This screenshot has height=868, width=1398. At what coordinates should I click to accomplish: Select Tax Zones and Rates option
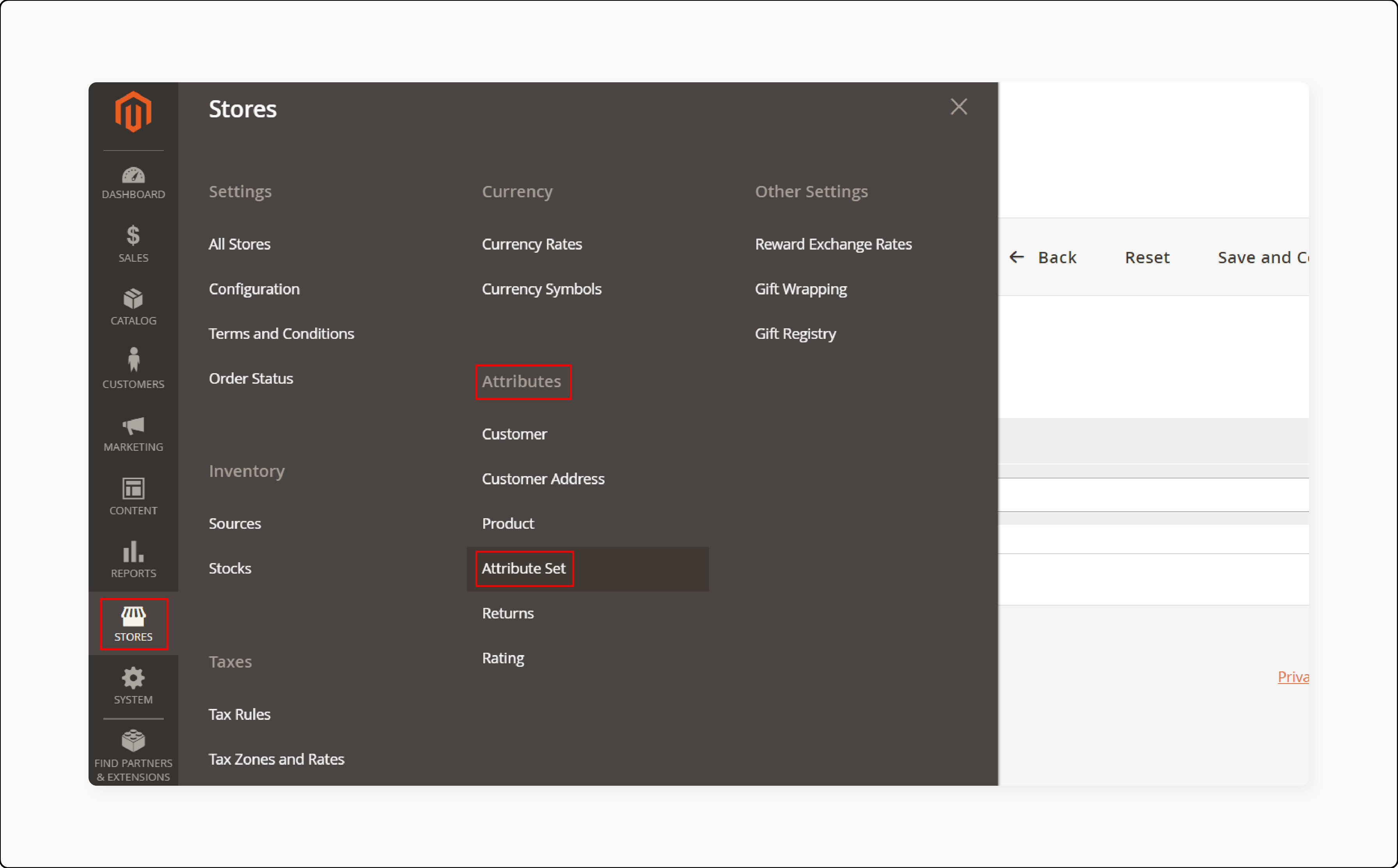click(276, 759)
